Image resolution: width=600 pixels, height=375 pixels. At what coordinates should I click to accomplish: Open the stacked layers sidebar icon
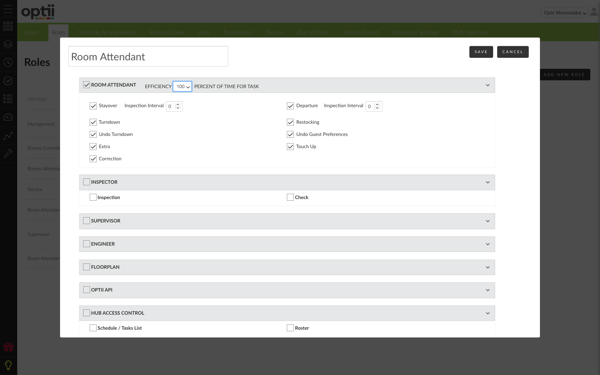coord(8,44)
